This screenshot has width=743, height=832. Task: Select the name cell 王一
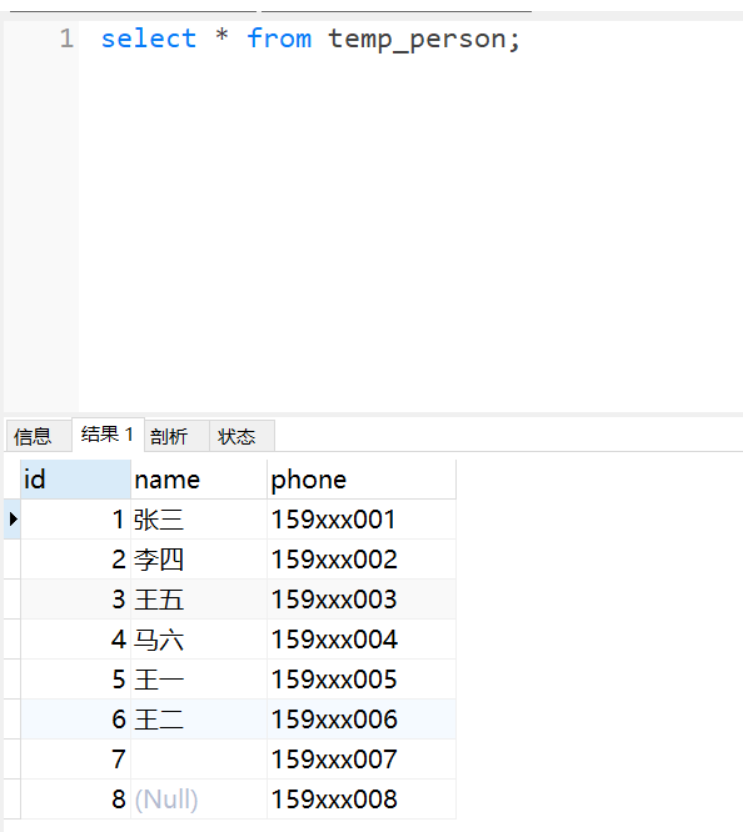(199, 679)
